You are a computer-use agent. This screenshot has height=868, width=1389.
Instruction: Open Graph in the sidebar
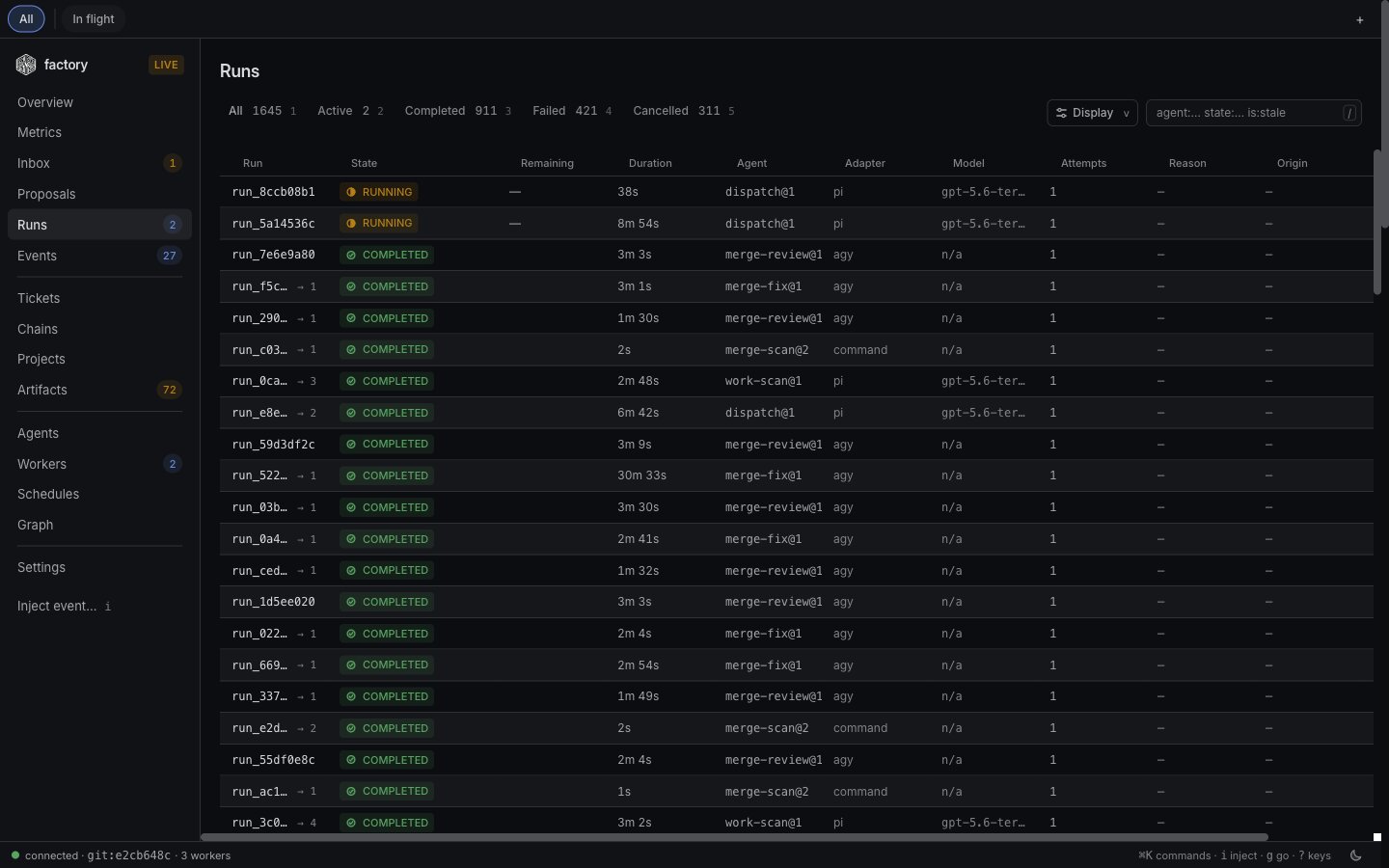pyautogui.click(x=99, y=525)
